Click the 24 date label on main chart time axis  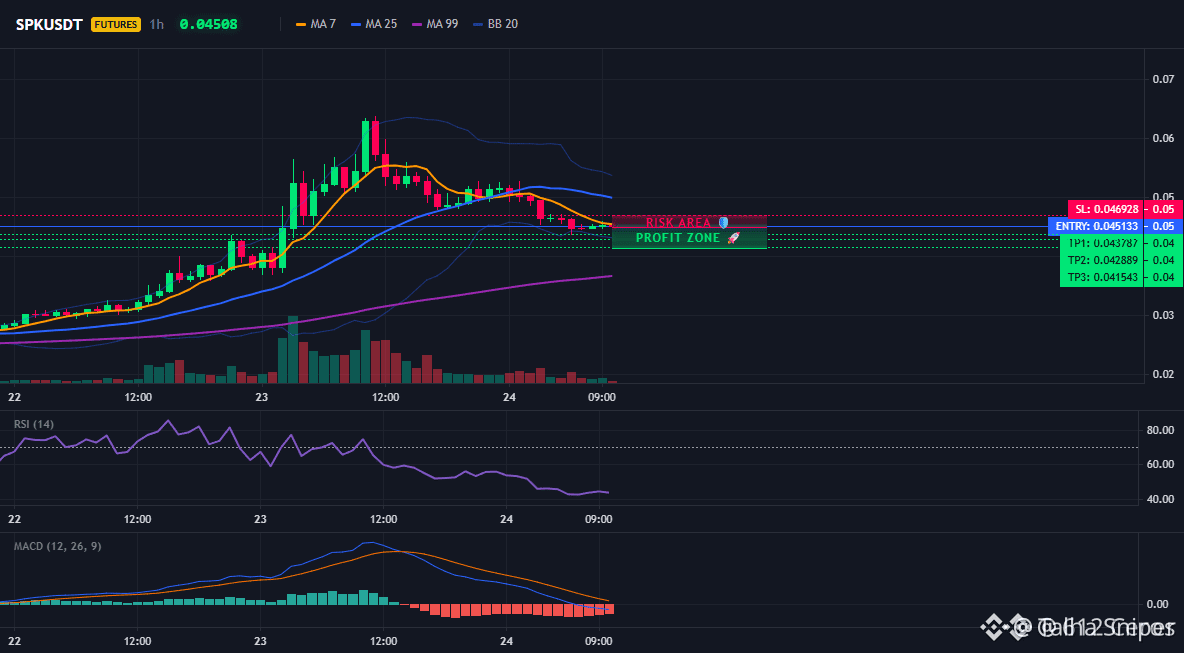(x=508, y=397)
